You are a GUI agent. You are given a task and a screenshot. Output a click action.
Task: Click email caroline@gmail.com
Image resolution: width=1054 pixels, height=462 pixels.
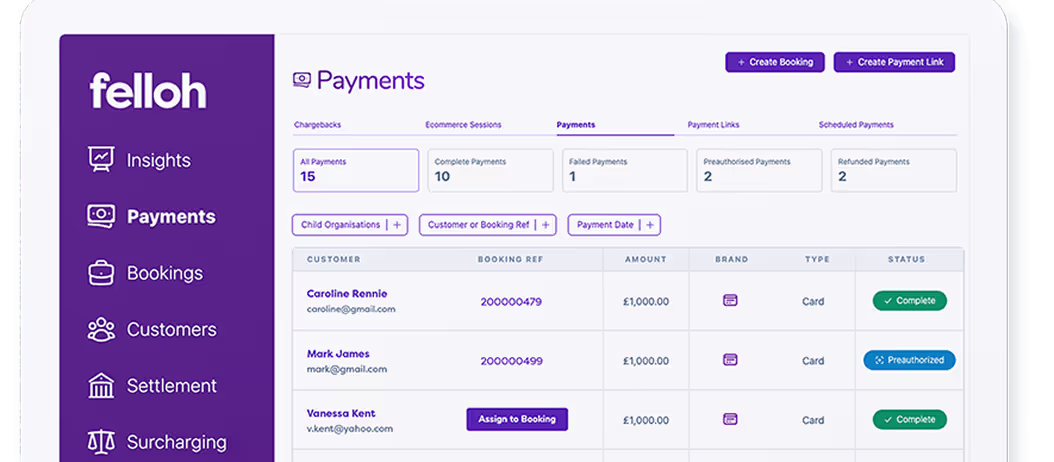point(351,309)
